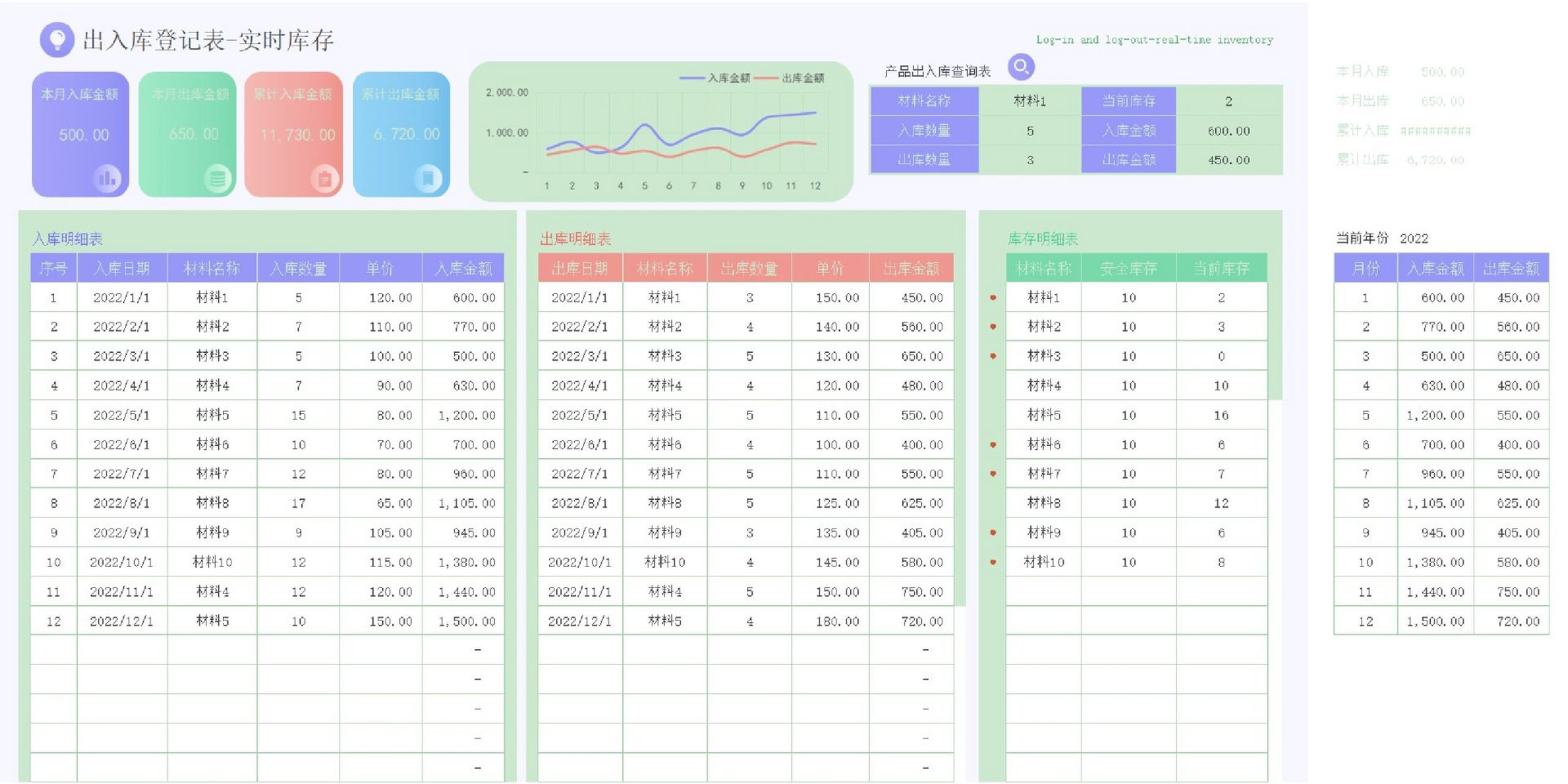The height and width of the screenshot is (784, 1568).
Task: Select the 本月入库金额 500.00 summary card
Action: [x=80, y=134]
